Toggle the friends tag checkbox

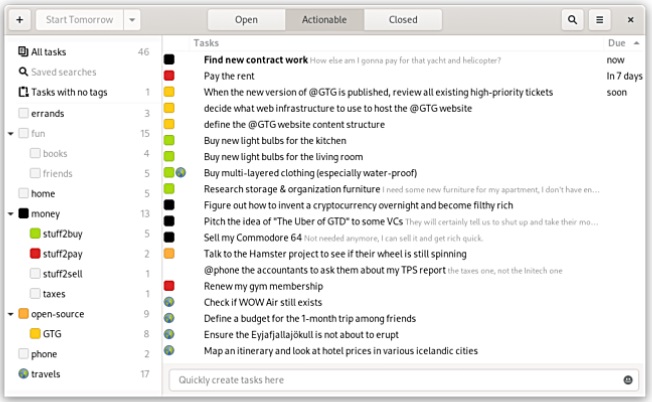(35, 173)
